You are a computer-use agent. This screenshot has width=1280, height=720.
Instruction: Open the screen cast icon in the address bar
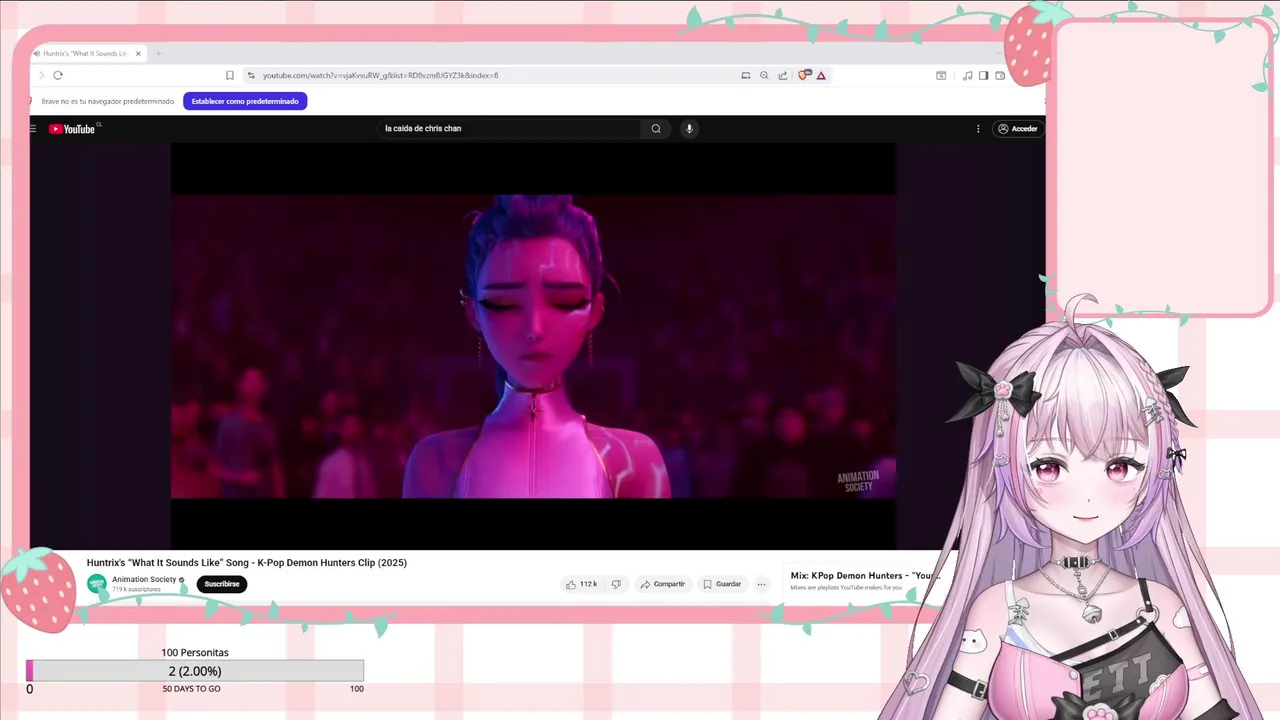(x=746, y=75)
